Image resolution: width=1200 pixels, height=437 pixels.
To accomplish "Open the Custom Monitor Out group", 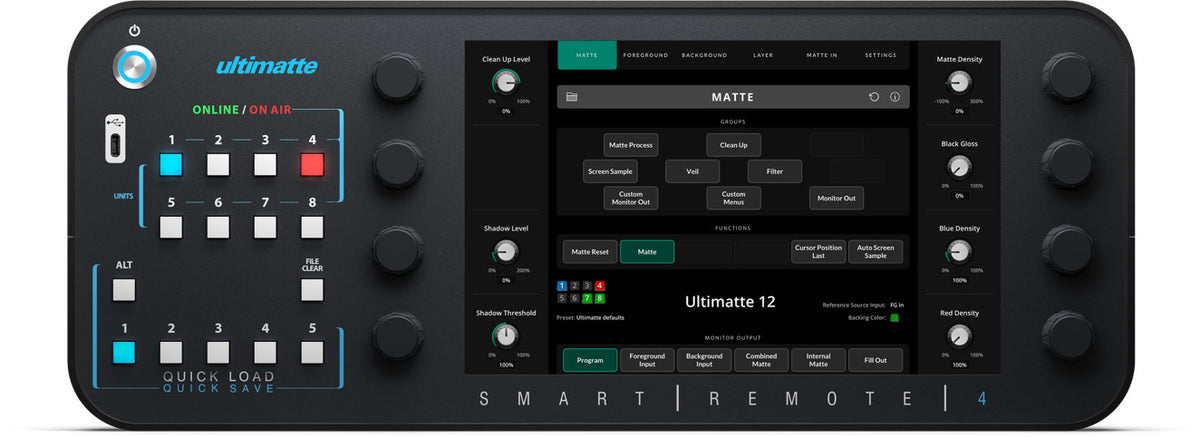I will point(631,198).
